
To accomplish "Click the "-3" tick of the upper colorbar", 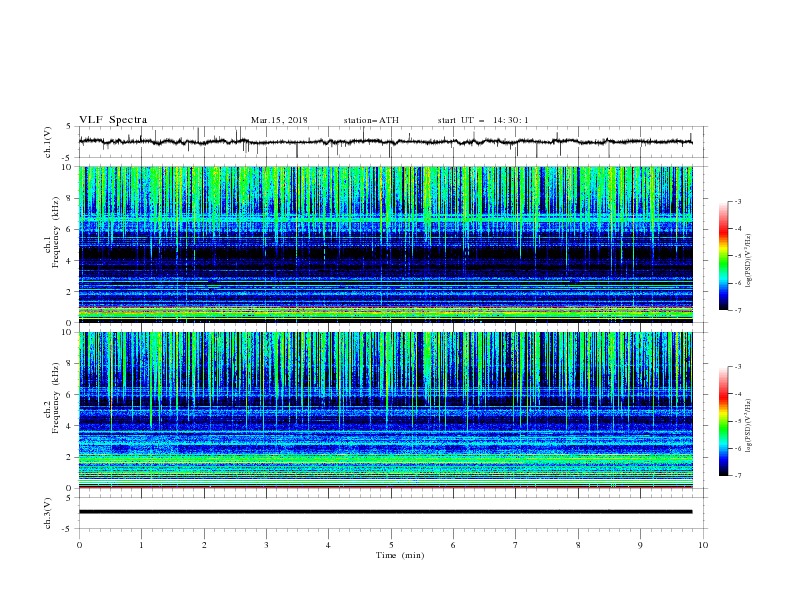I will click(x=737, y=201).
